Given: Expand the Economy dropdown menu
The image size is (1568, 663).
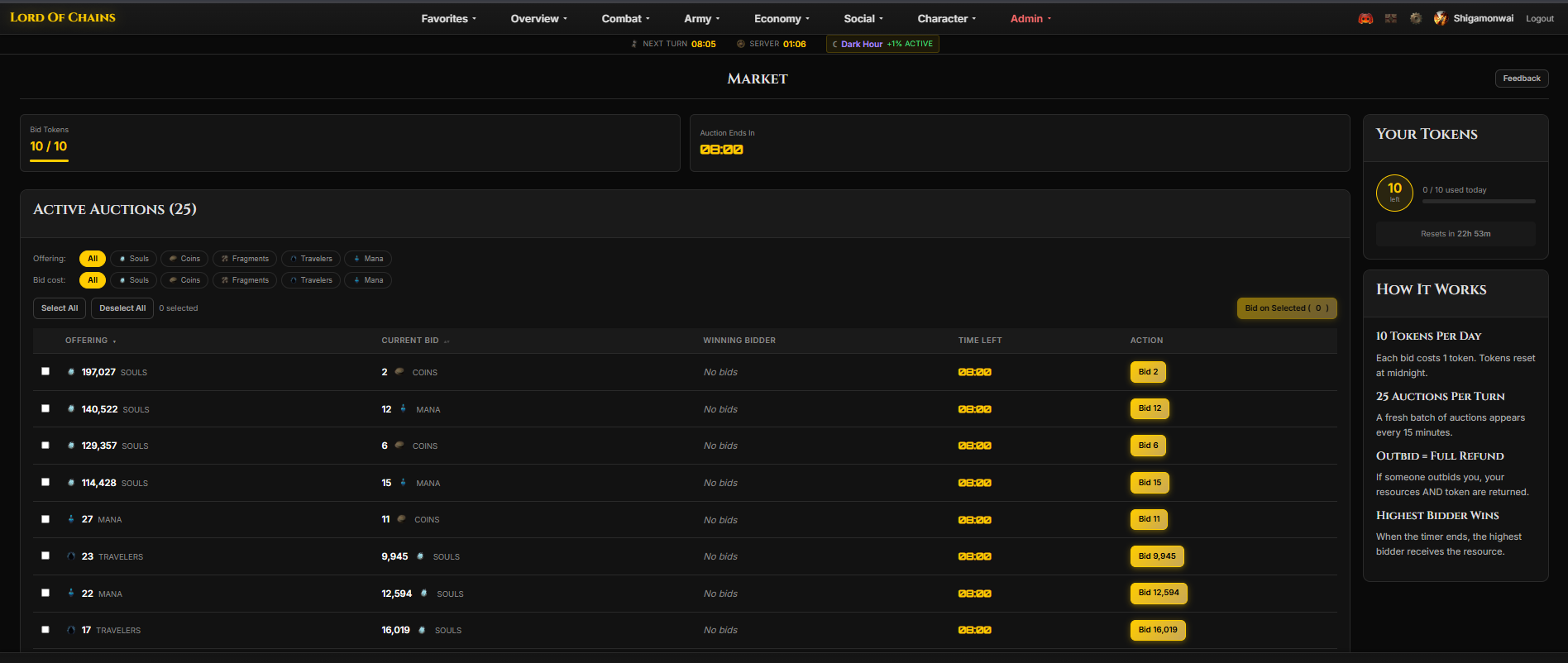Looking at the screenshot, I should point(782,18).
